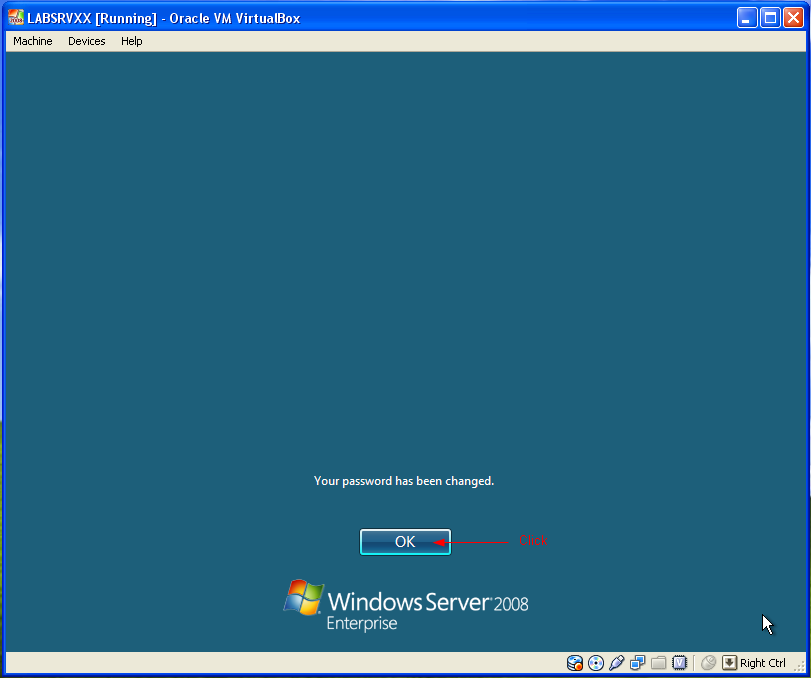Open the Devices menu
The height and width of the screenshot is (678, 811).
tap(87, 41)
